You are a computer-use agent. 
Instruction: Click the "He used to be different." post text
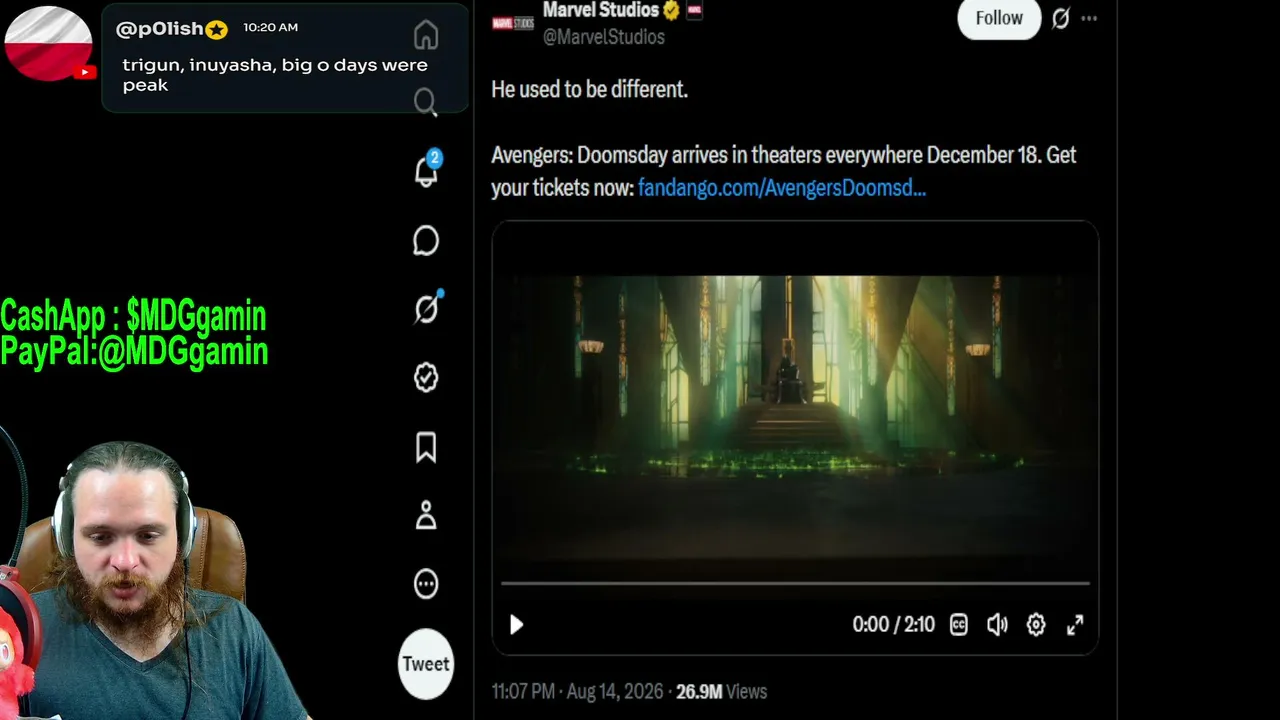(589, 89)
